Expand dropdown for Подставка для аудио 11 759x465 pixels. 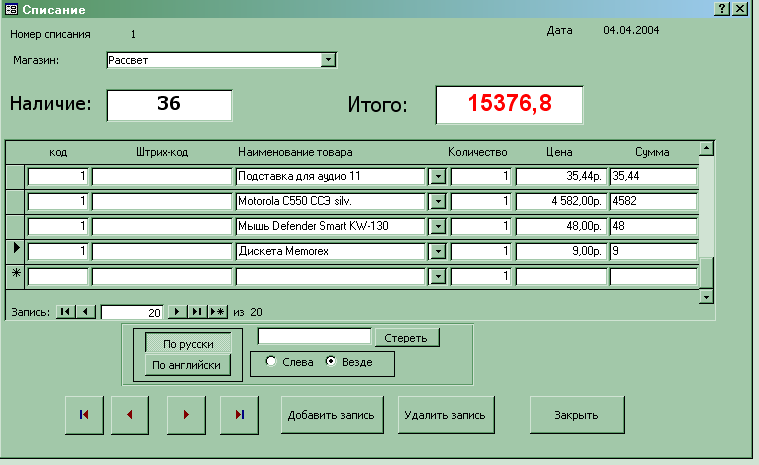tap(437, 176)
